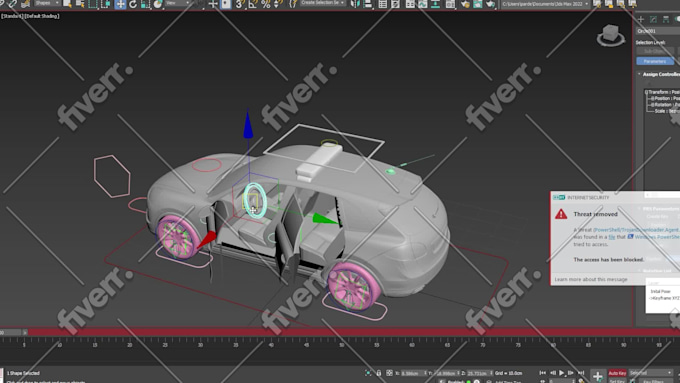
Task: Click the Render Production teapot icon
Action: pyautogui.click(x=490, y=4)
